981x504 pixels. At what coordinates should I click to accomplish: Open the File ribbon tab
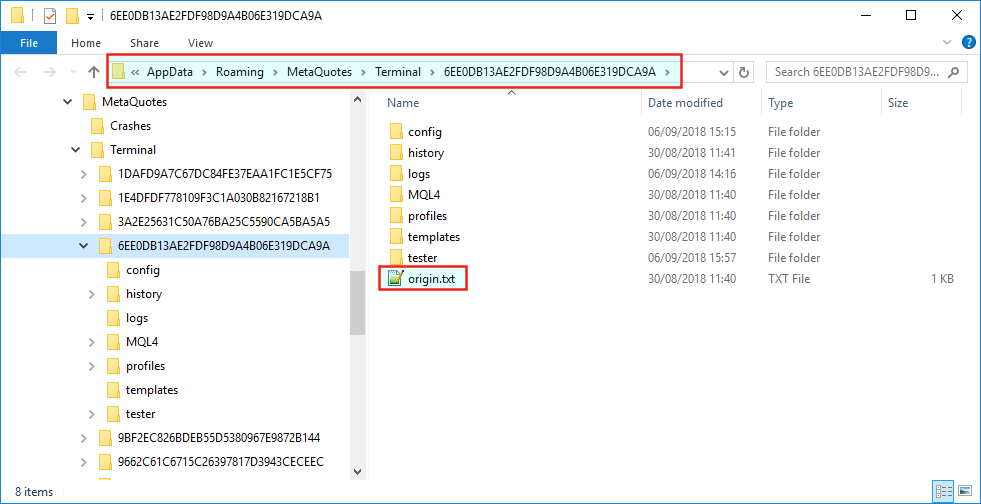coord(29,43)
